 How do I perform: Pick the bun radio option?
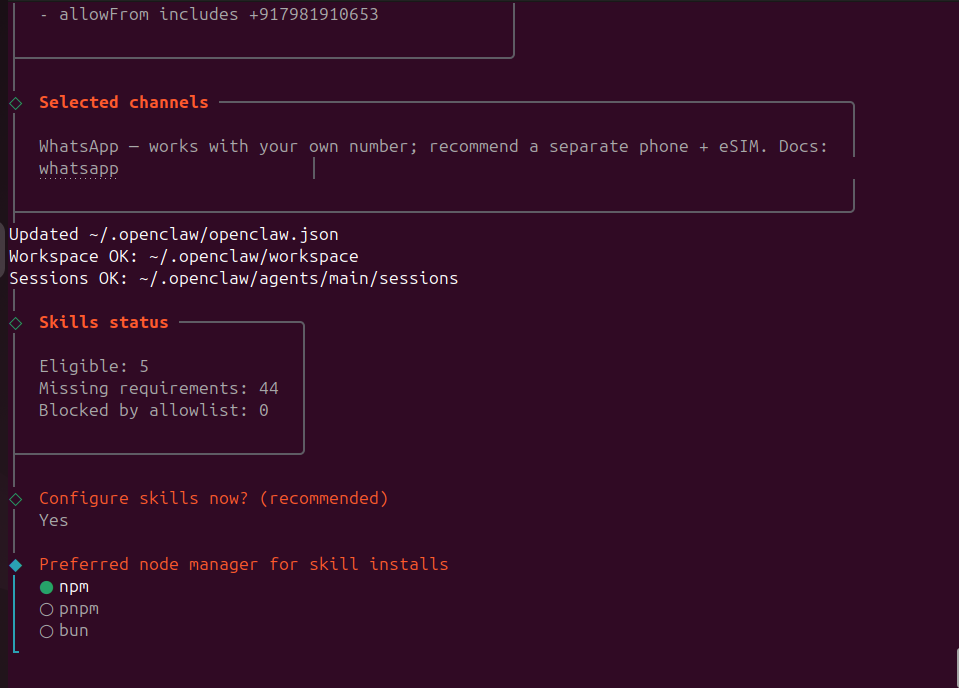pyautogui.click(x=46, y=631)
